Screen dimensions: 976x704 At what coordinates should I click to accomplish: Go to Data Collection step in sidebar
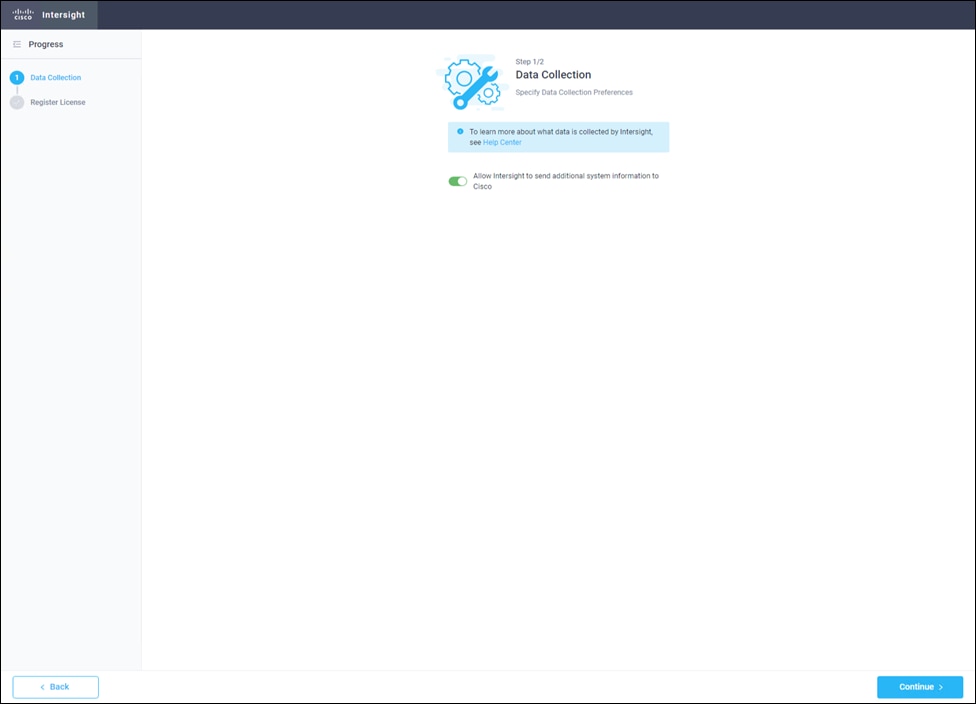[55, 78]
